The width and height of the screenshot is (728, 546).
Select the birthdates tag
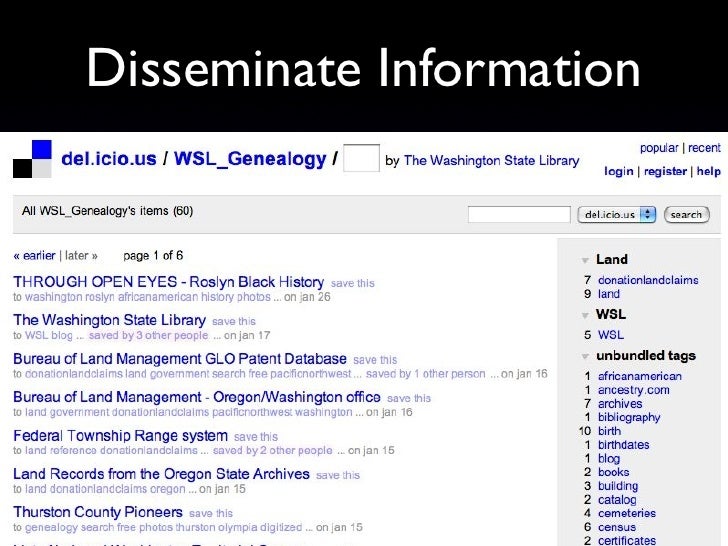[623, 445]
